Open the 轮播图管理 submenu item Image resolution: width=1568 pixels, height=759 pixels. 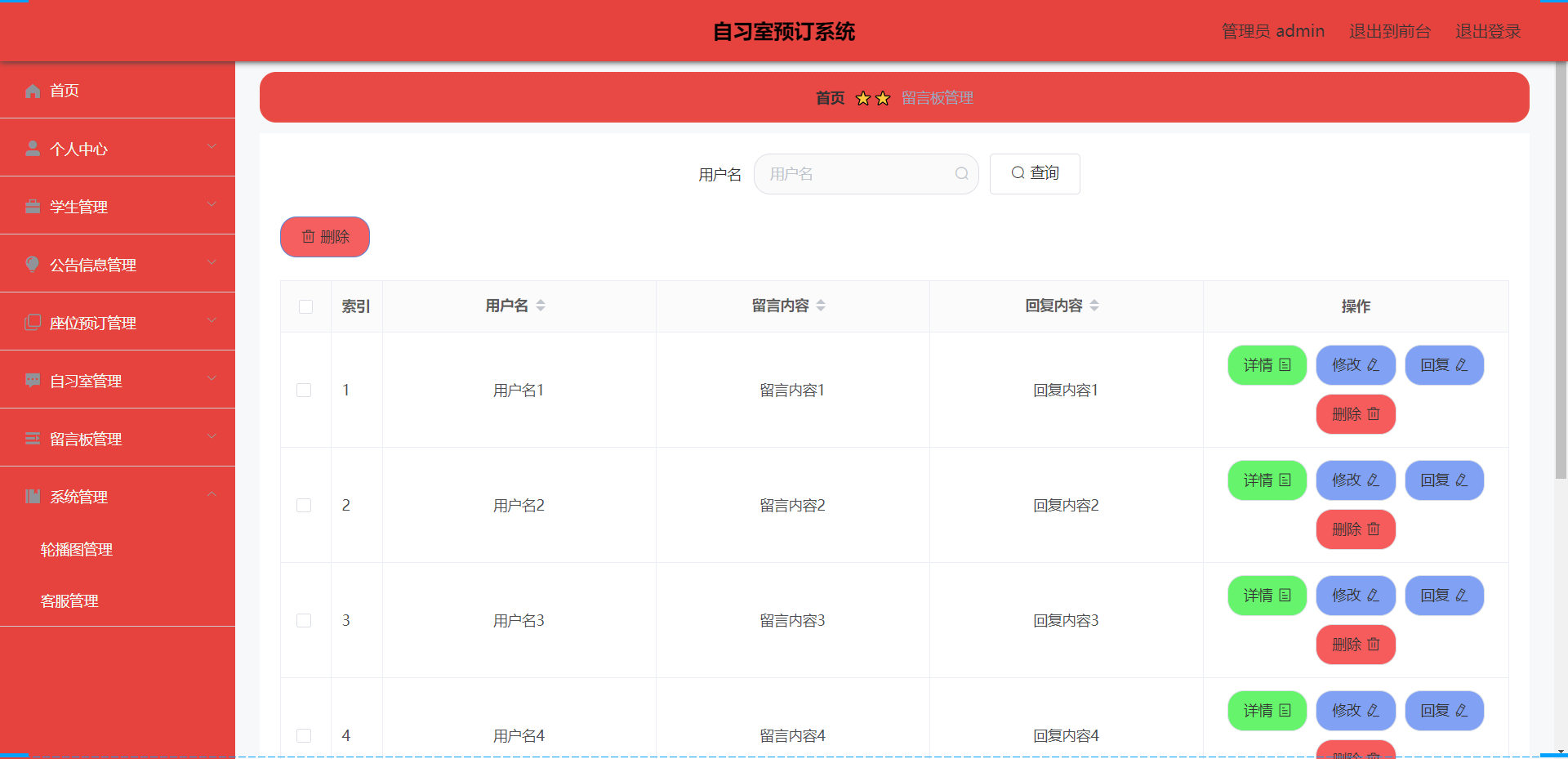pos(77,550)
